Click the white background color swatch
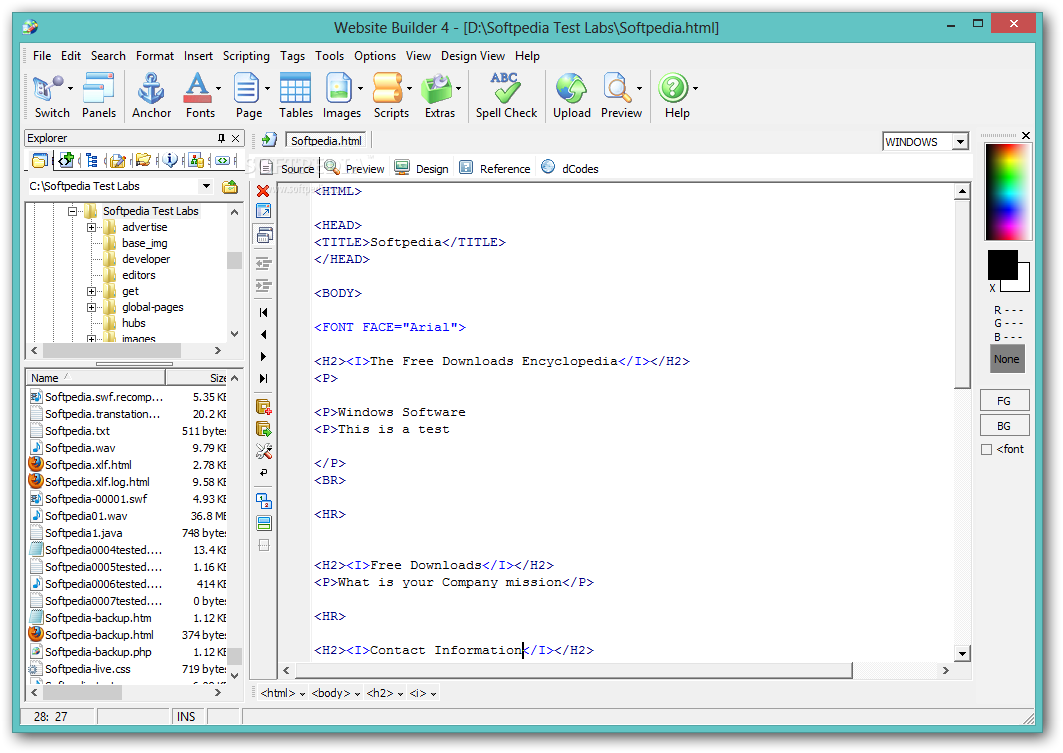Screen dimensions: 1063x753 point(1023,284)
